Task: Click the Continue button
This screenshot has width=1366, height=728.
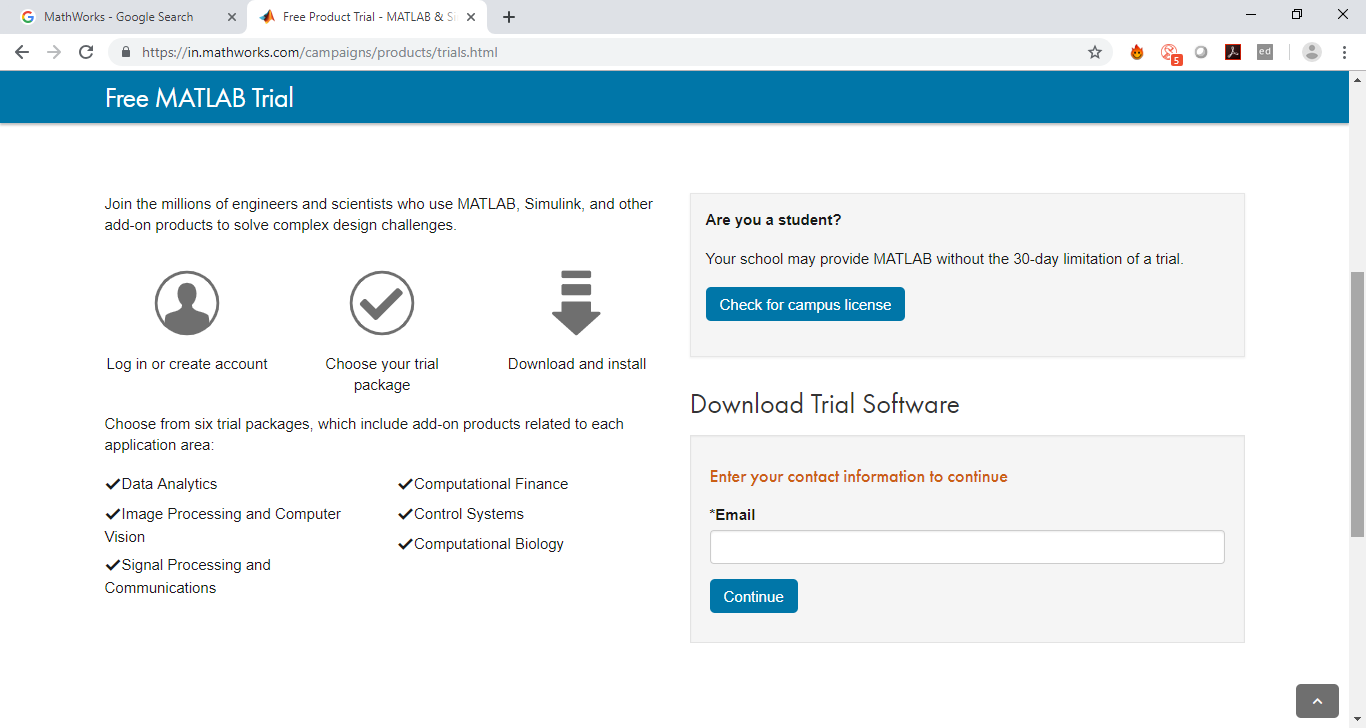Action: (754, 596)
